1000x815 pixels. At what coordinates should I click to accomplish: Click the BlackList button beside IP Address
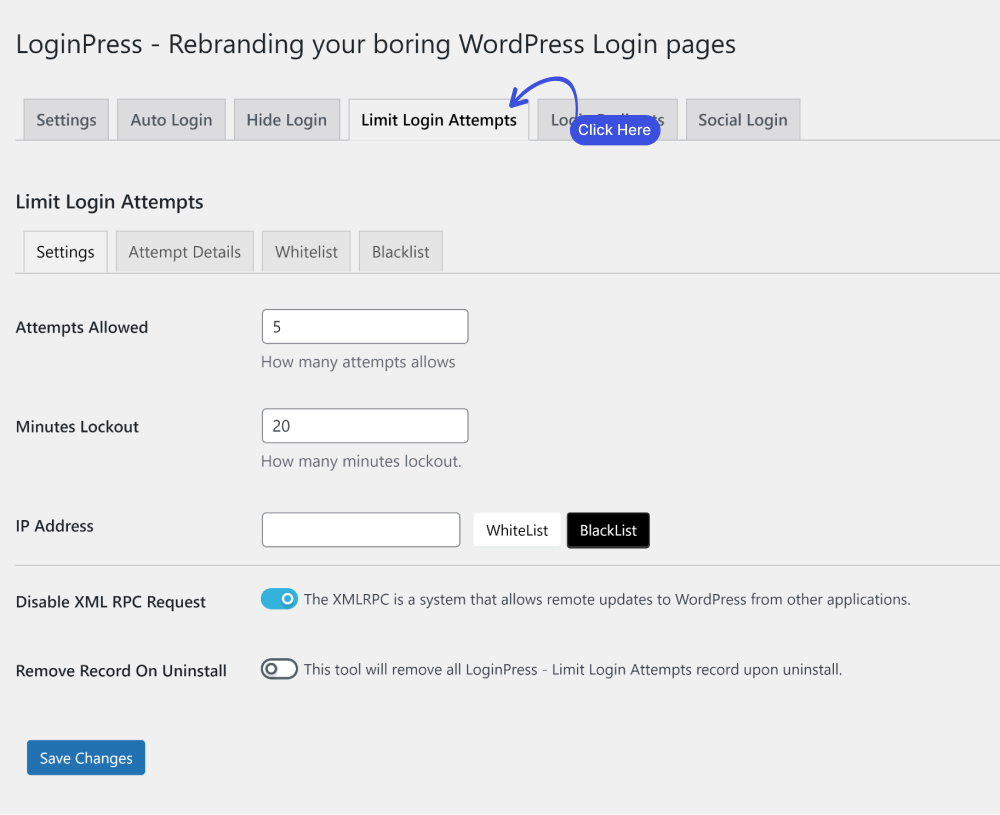608,530
